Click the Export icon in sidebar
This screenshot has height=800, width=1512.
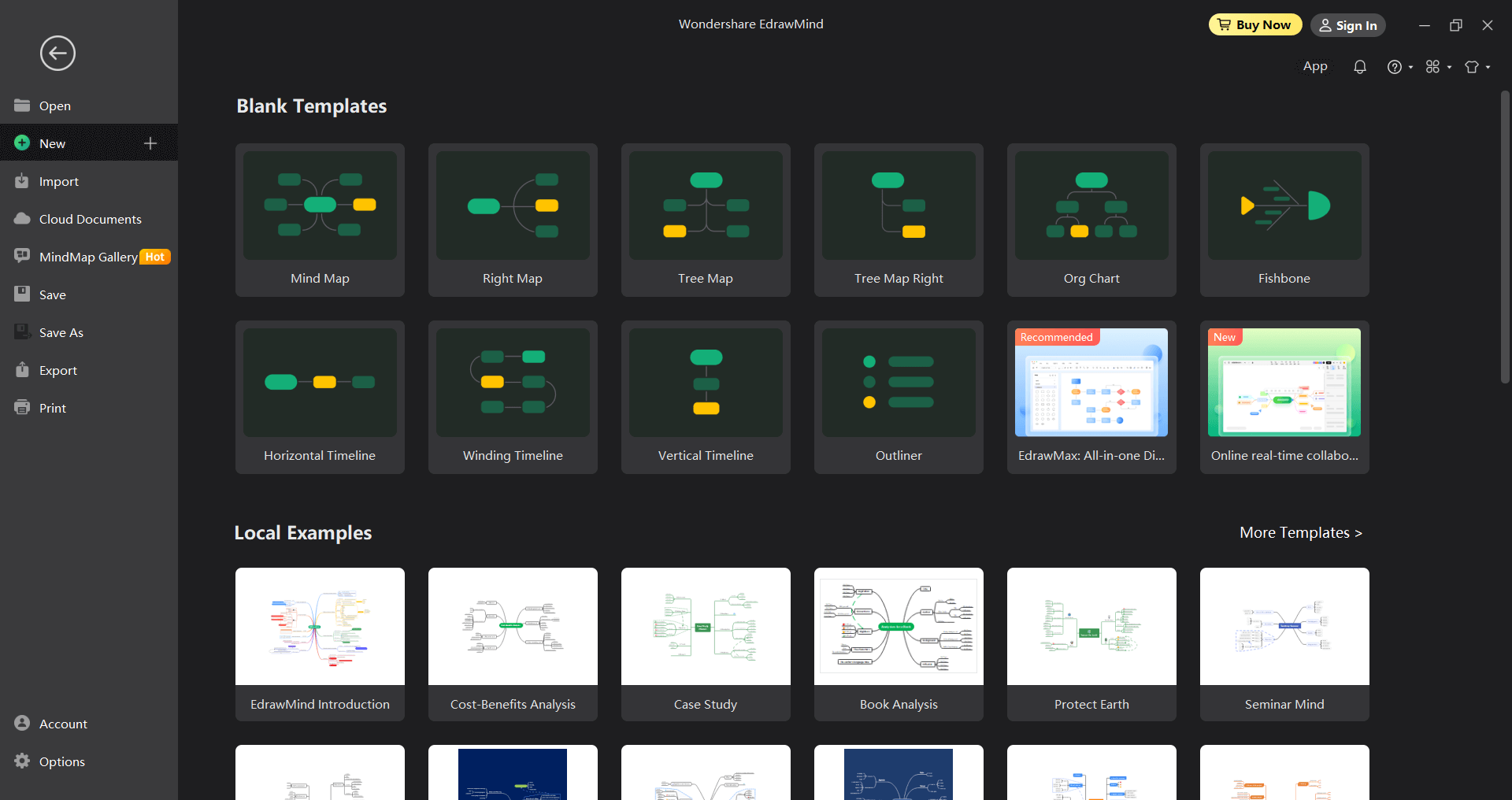22,370
